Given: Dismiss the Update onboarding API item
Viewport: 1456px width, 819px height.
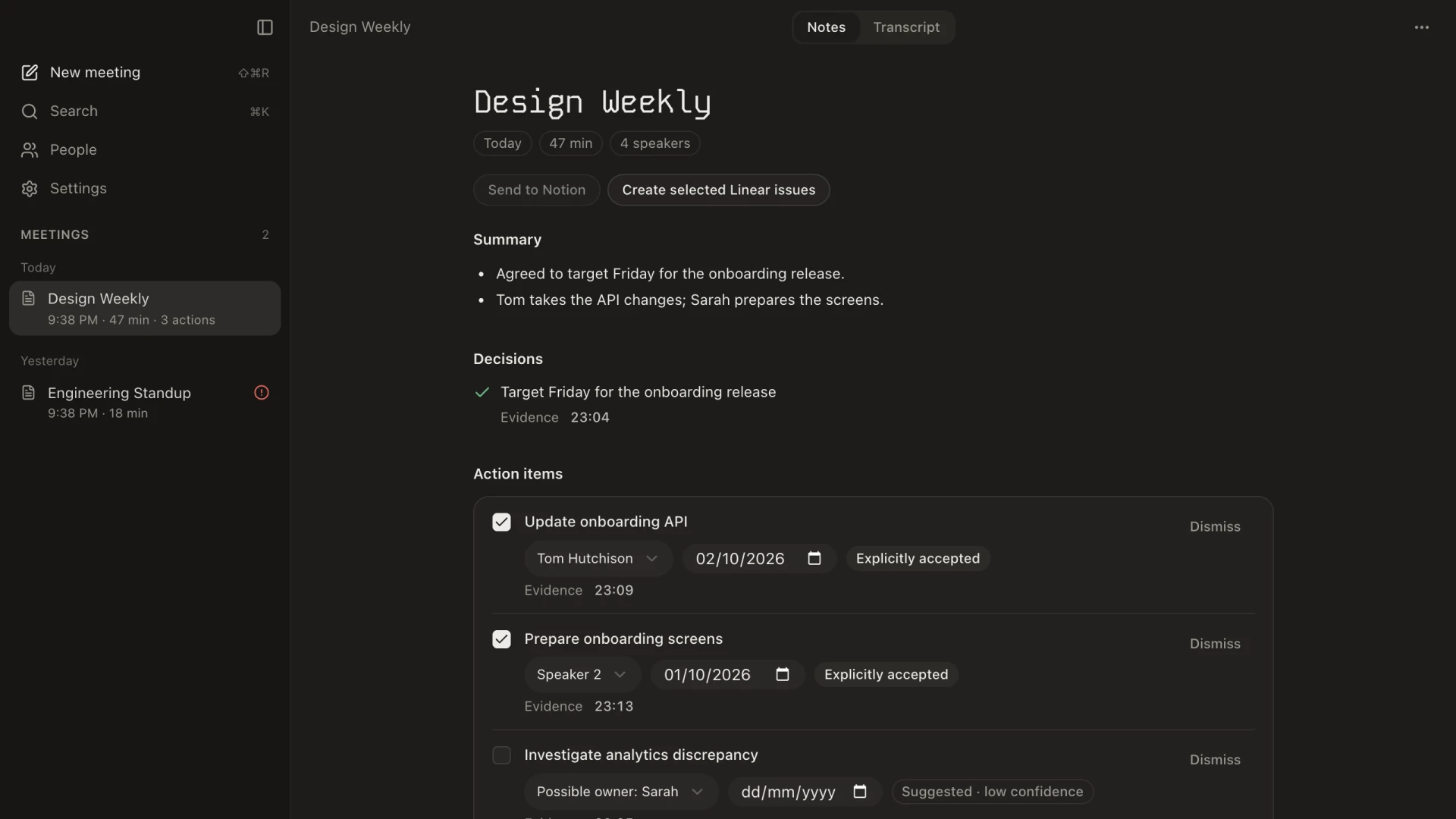Looking at the screenshot, I should pyautogui.click(x=1215, y=526).
